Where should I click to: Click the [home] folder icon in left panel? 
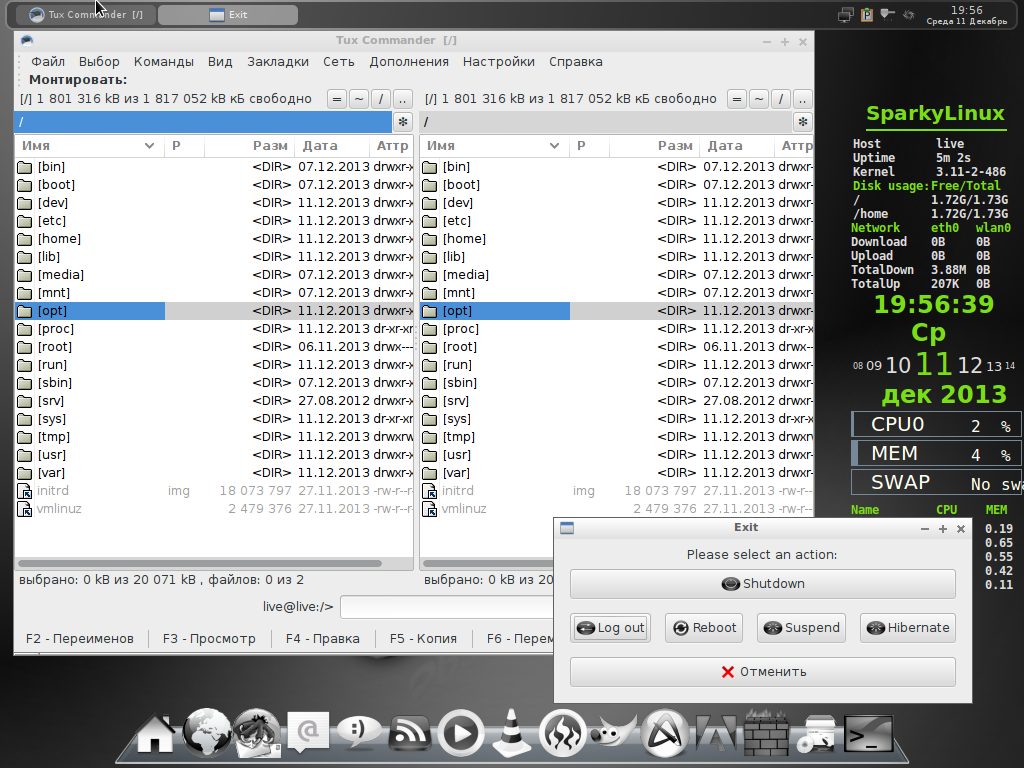(x=24, y=239)
